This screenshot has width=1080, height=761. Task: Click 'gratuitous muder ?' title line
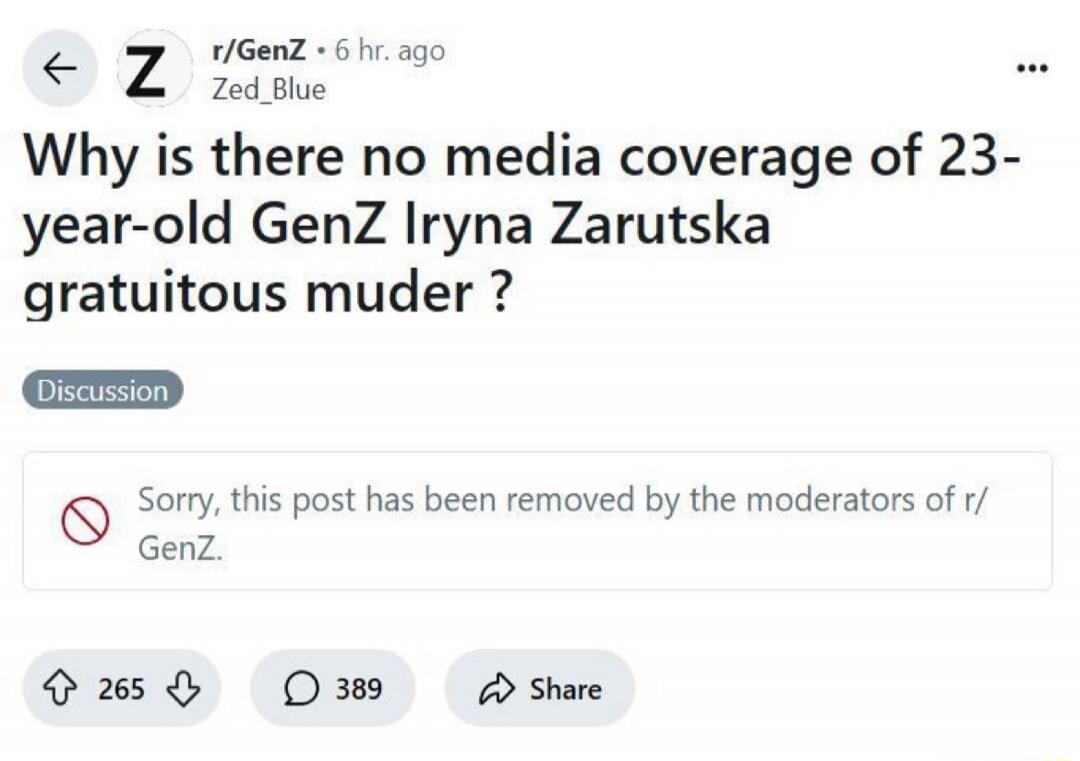(x=268, y=294)
